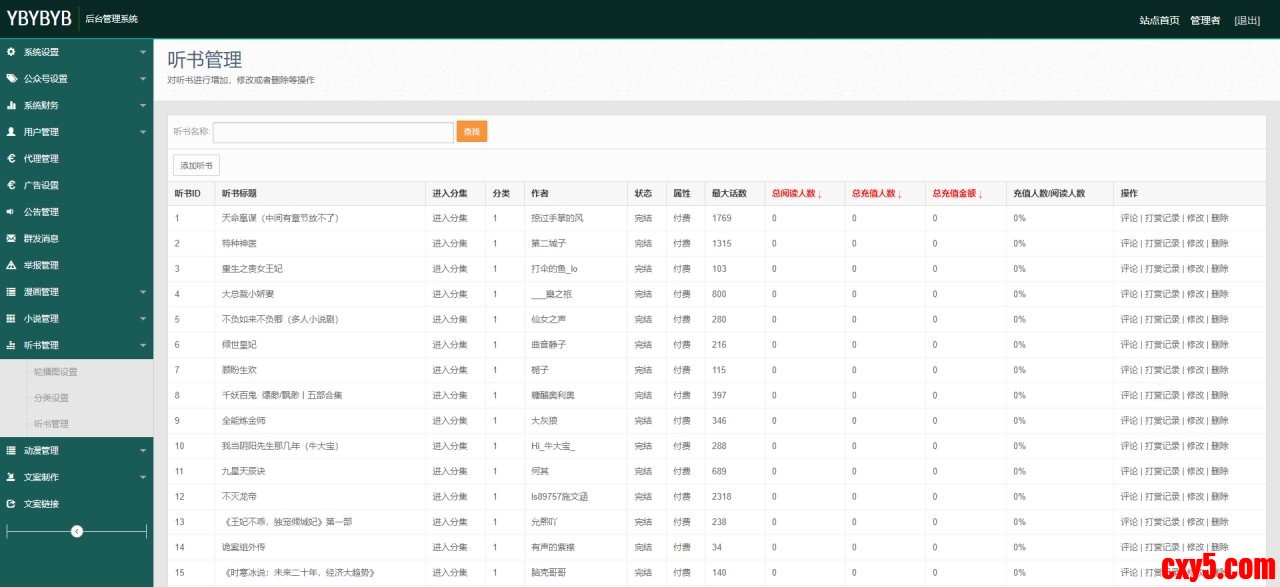
Task: Collapse the 听书管理 sidebar arrow
Action: 142,345
